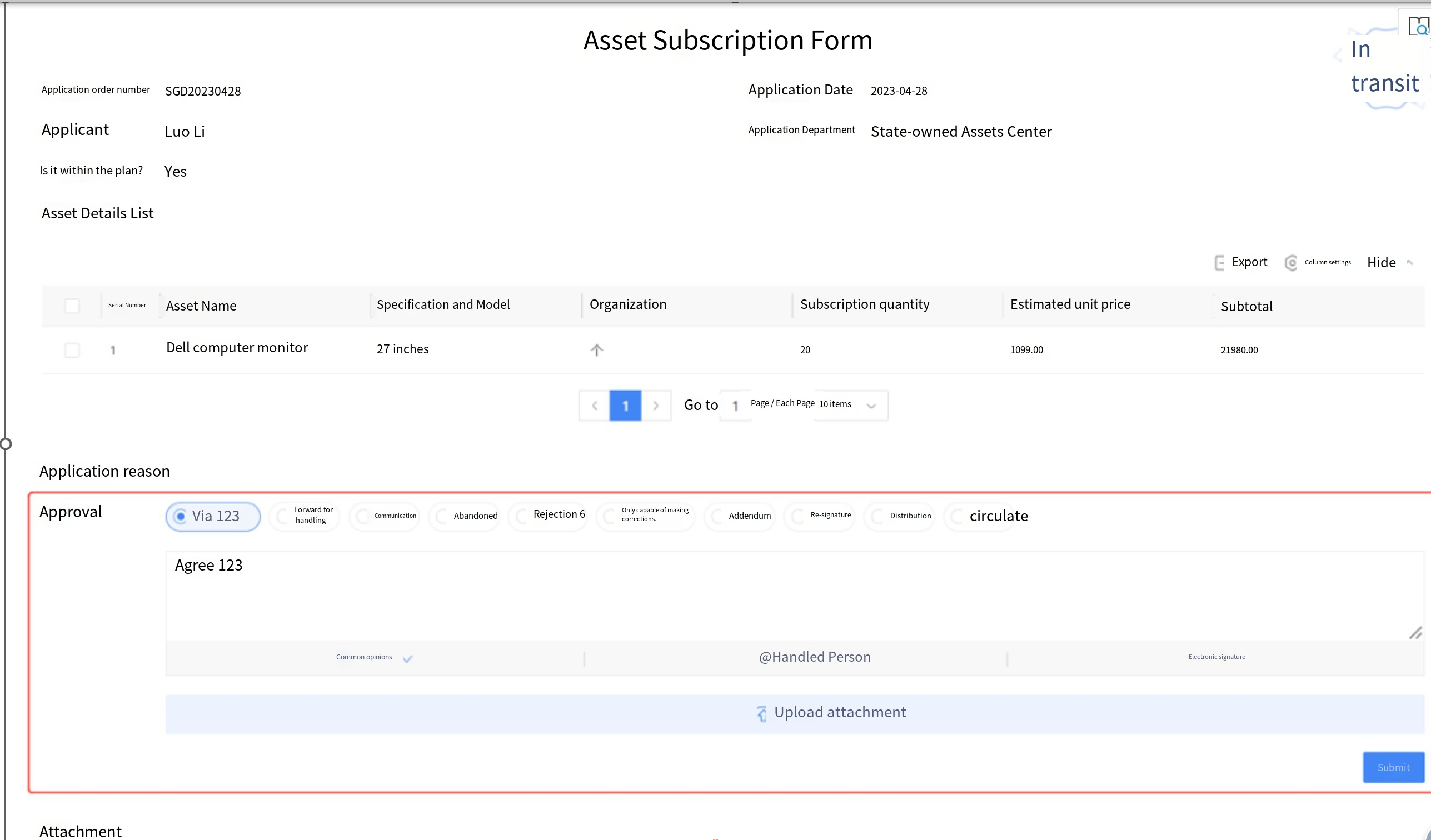
Task: Click the Go to page number field
Action: point(735,405)
